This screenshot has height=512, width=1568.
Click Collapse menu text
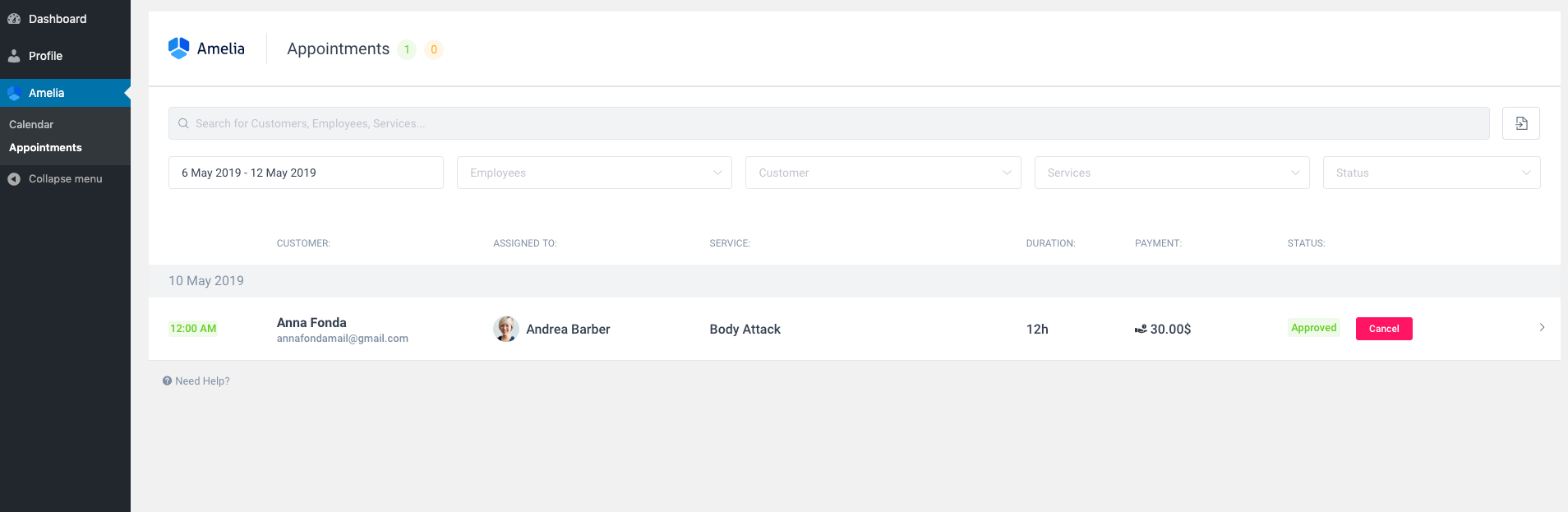pyautogui.click(x=66, y=178)
